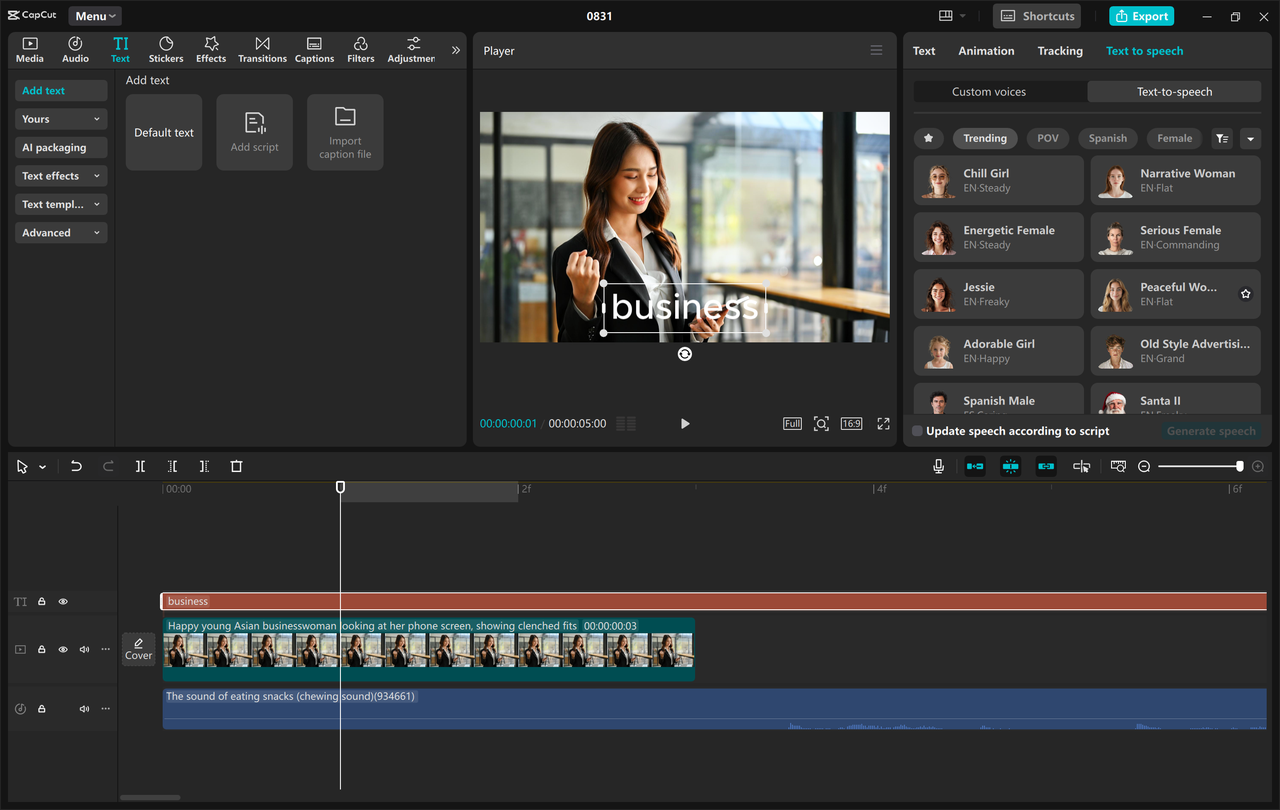This screenshot has width=1280, height=810.
Task: Open the Captions panel
Action: tap(314, 48)
